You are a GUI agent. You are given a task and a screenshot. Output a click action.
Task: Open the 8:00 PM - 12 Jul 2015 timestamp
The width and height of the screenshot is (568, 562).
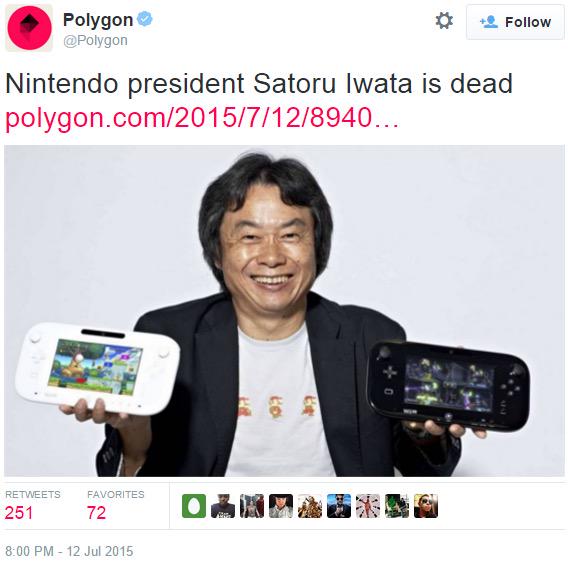[69, 551]
